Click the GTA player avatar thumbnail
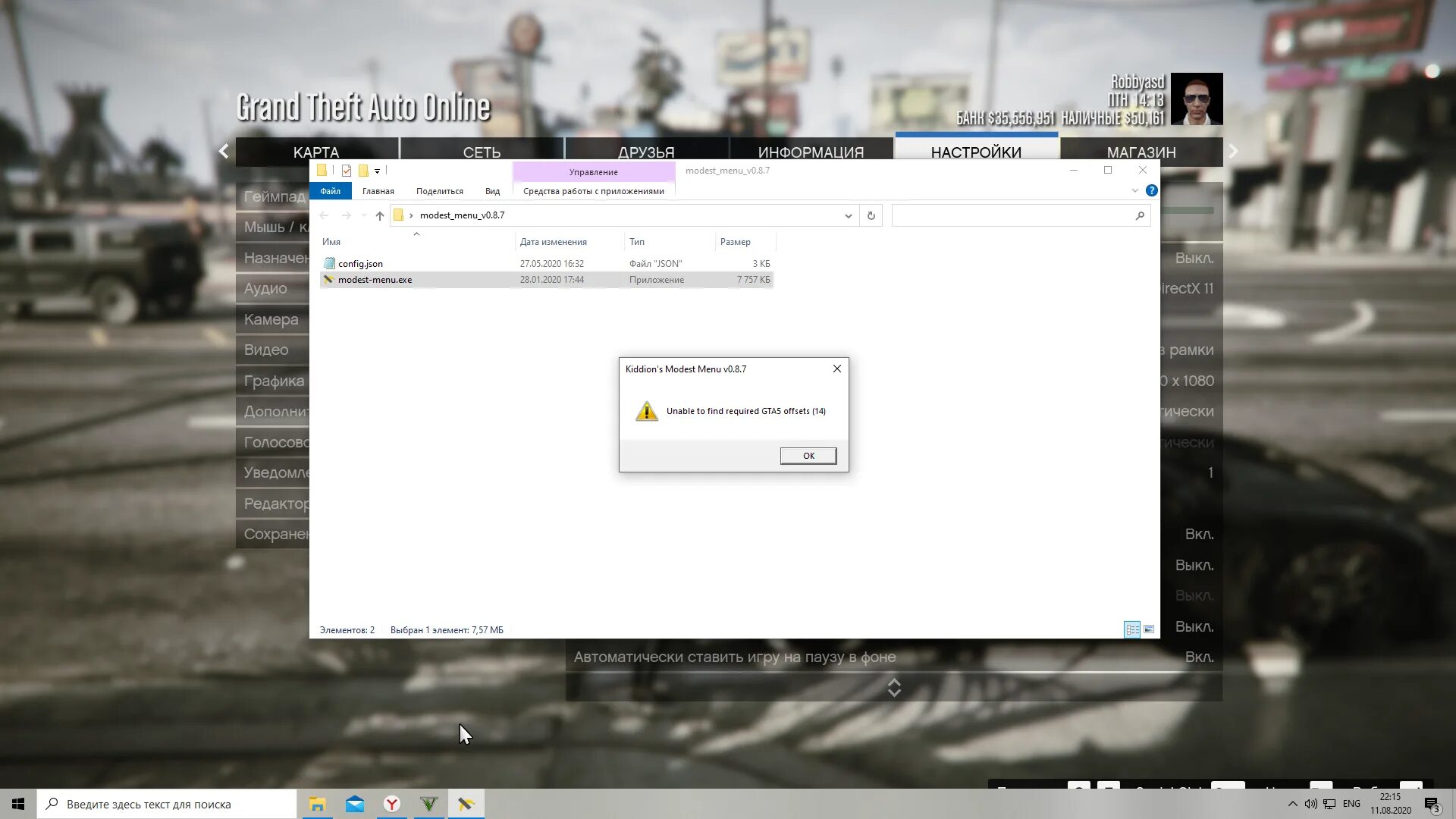Viewport: 1456px width, 819px height. 1197,99
